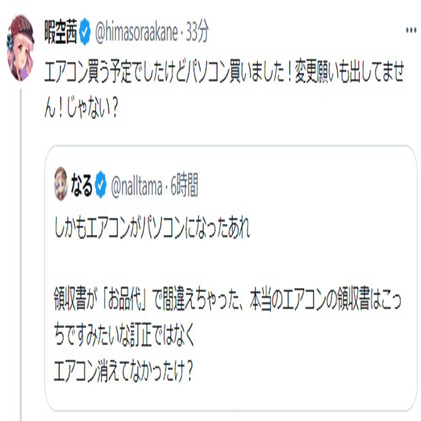421x421 pixels.
Task: Click quoted line ちですみたいな訂正ではなく
Action: [123, 335]
